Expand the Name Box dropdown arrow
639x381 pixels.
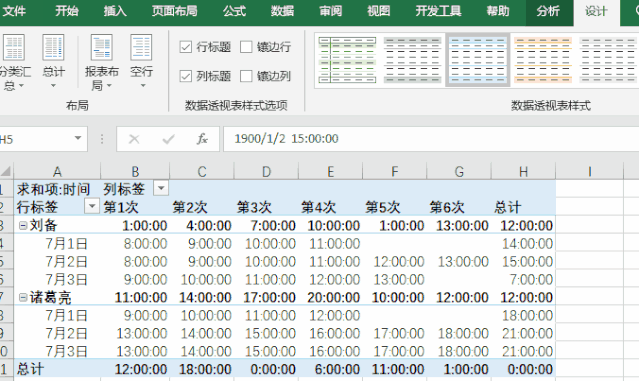[77, 139]
